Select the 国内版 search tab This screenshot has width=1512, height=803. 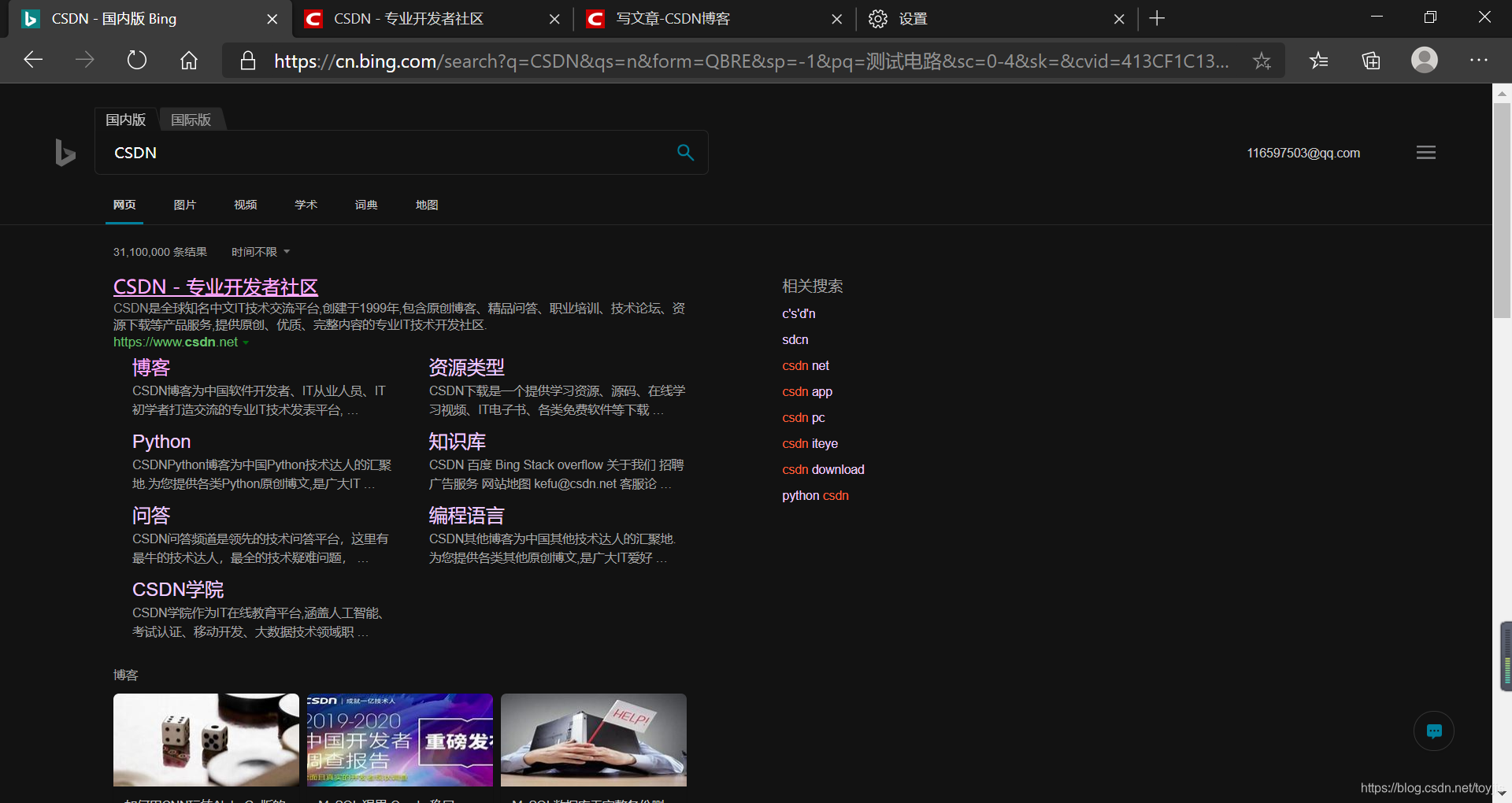point(126,120)
